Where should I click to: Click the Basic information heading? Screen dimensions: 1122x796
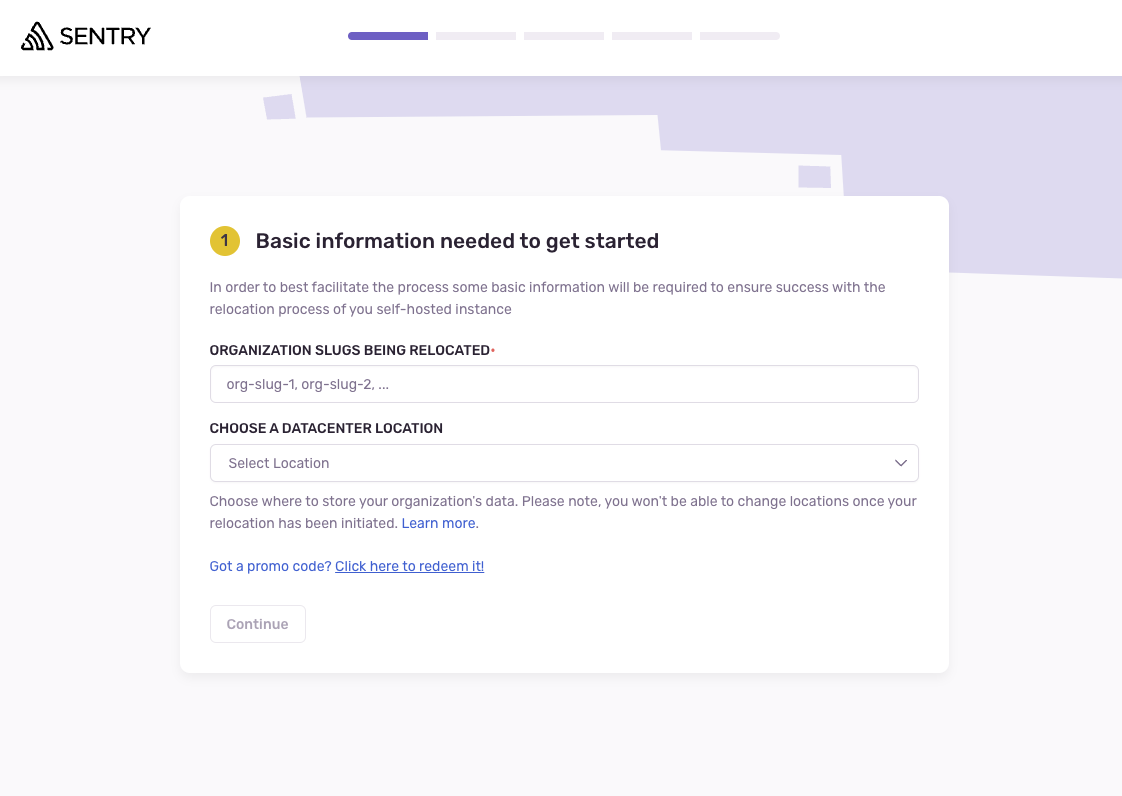[x=457, y=241]
